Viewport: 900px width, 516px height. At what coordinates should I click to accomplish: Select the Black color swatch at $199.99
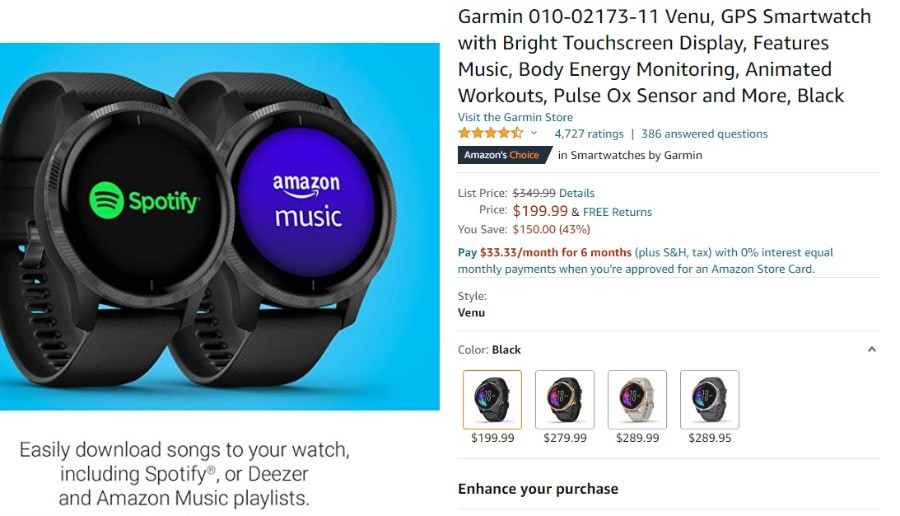pyautogui.click(x=492, y=399)
